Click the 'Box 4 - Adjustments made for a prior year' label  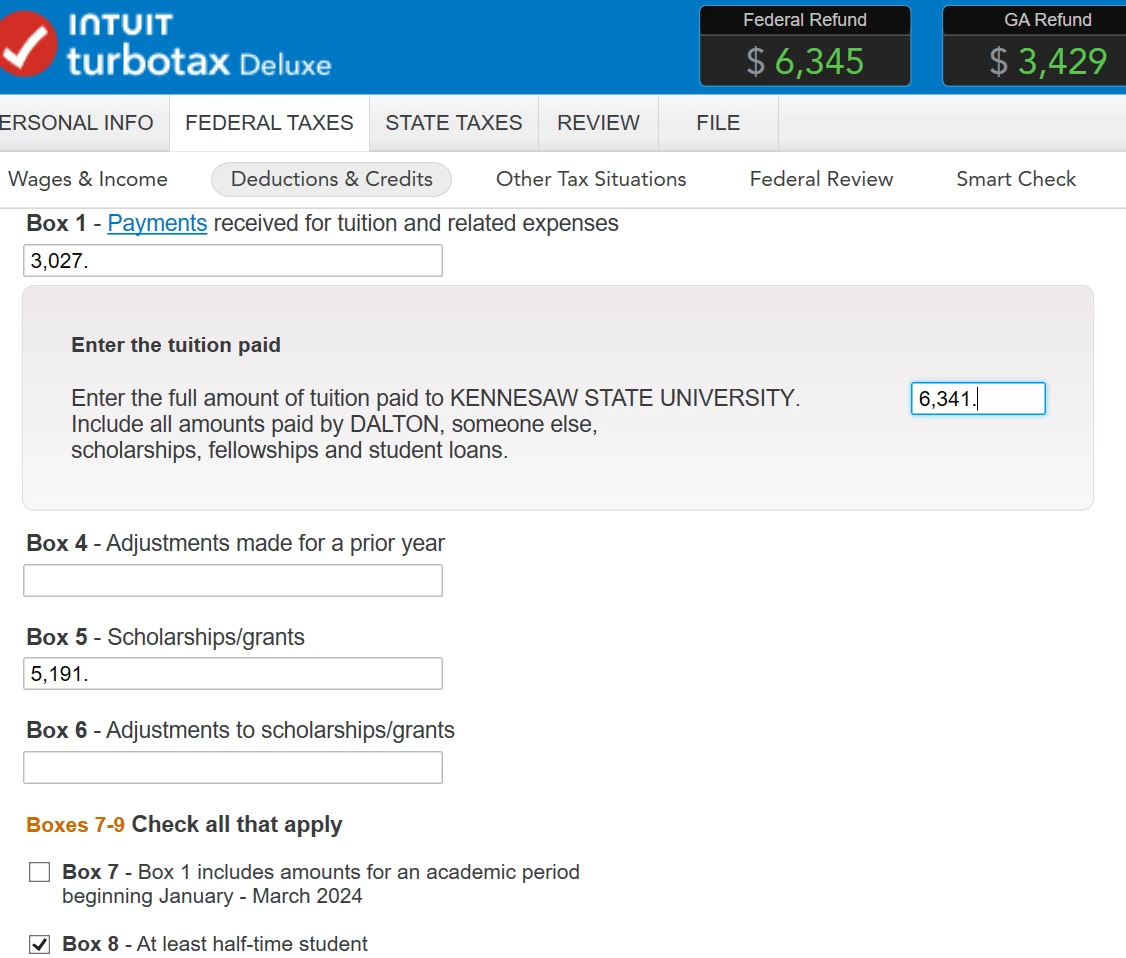pos(236,544)
